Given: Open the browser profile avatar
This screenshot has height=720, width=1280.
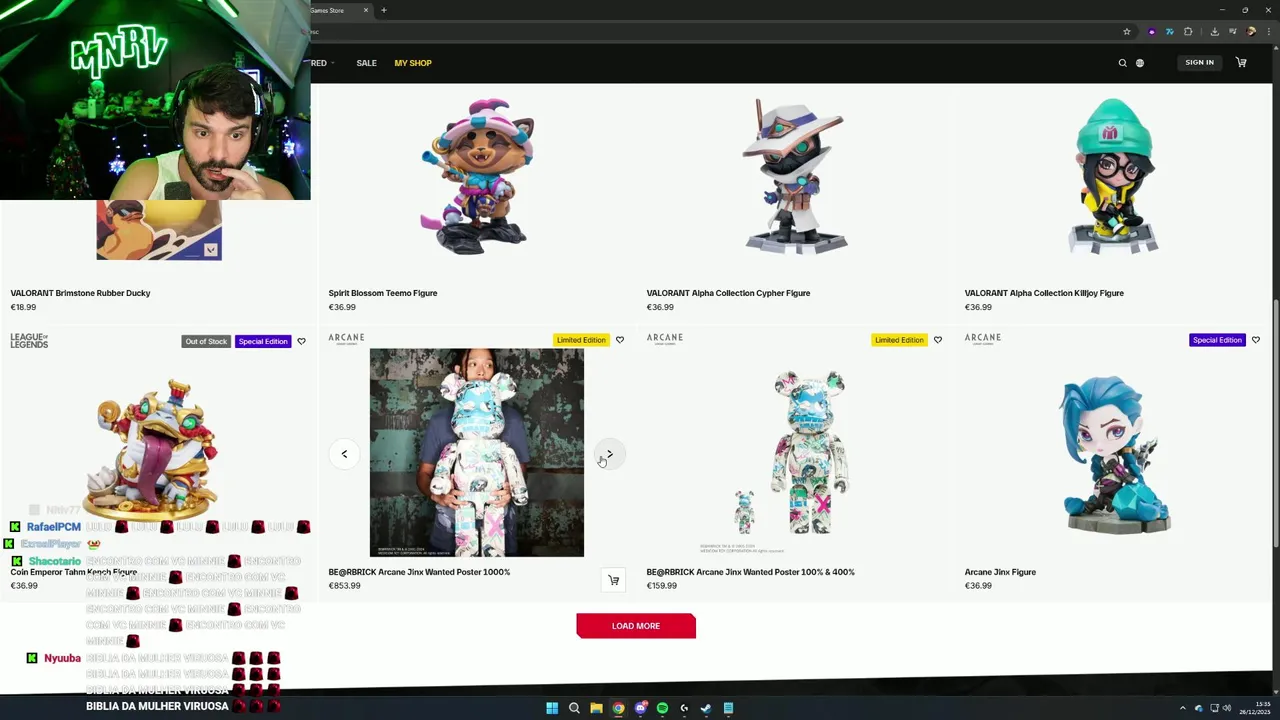Looking at the screenshot, I should 1251,31.
